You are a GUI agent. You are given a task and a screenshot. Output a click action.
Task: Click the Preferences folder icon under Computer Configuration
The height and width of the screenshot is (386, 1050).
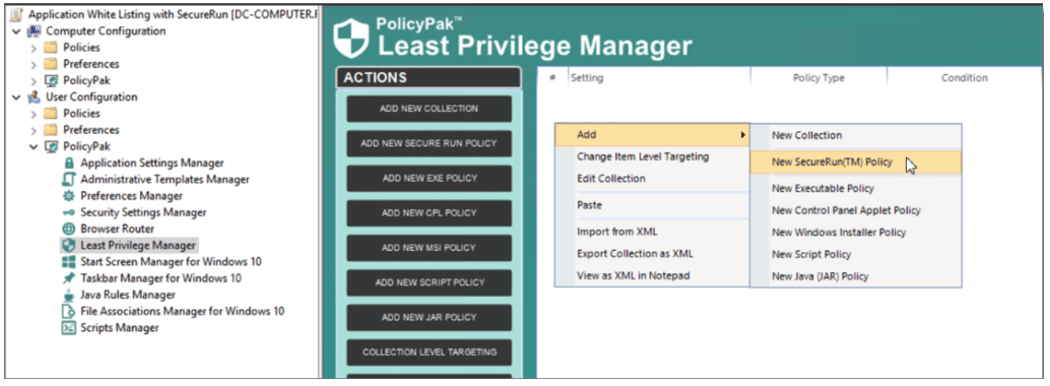(x=50, y=64)
